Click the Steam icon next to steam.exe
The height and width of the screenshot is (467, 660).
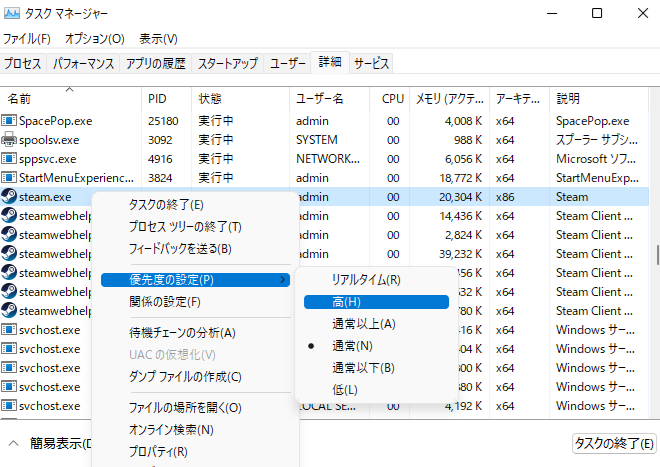coord(9,197)
